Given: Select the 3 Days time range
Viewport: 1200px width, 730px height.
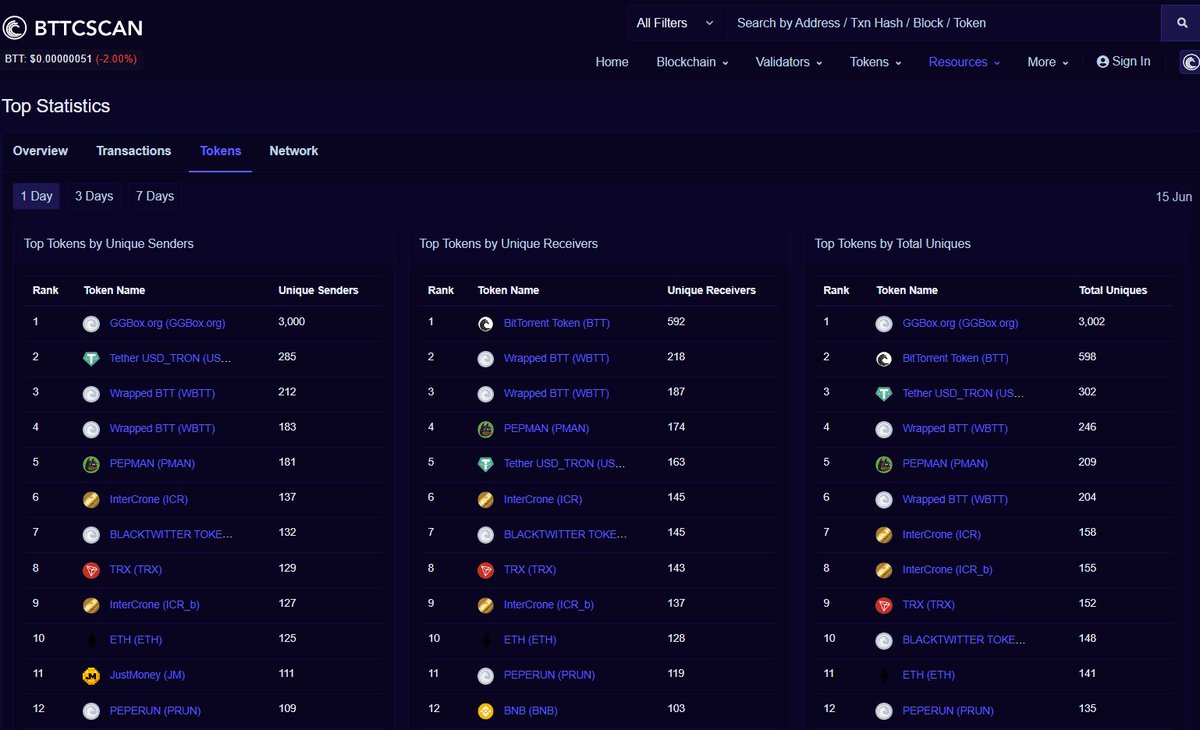Looking at the screenshot, I should (94, 196).
